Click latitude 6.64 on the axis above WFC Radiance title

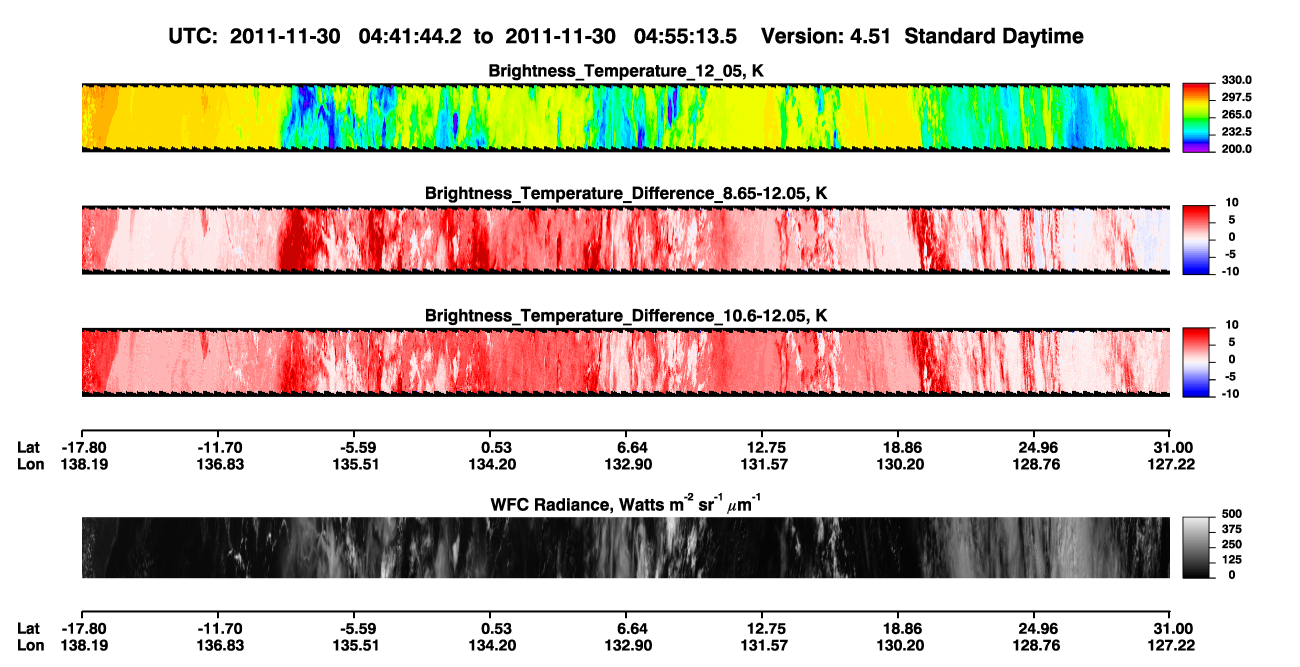coord(627,448)
